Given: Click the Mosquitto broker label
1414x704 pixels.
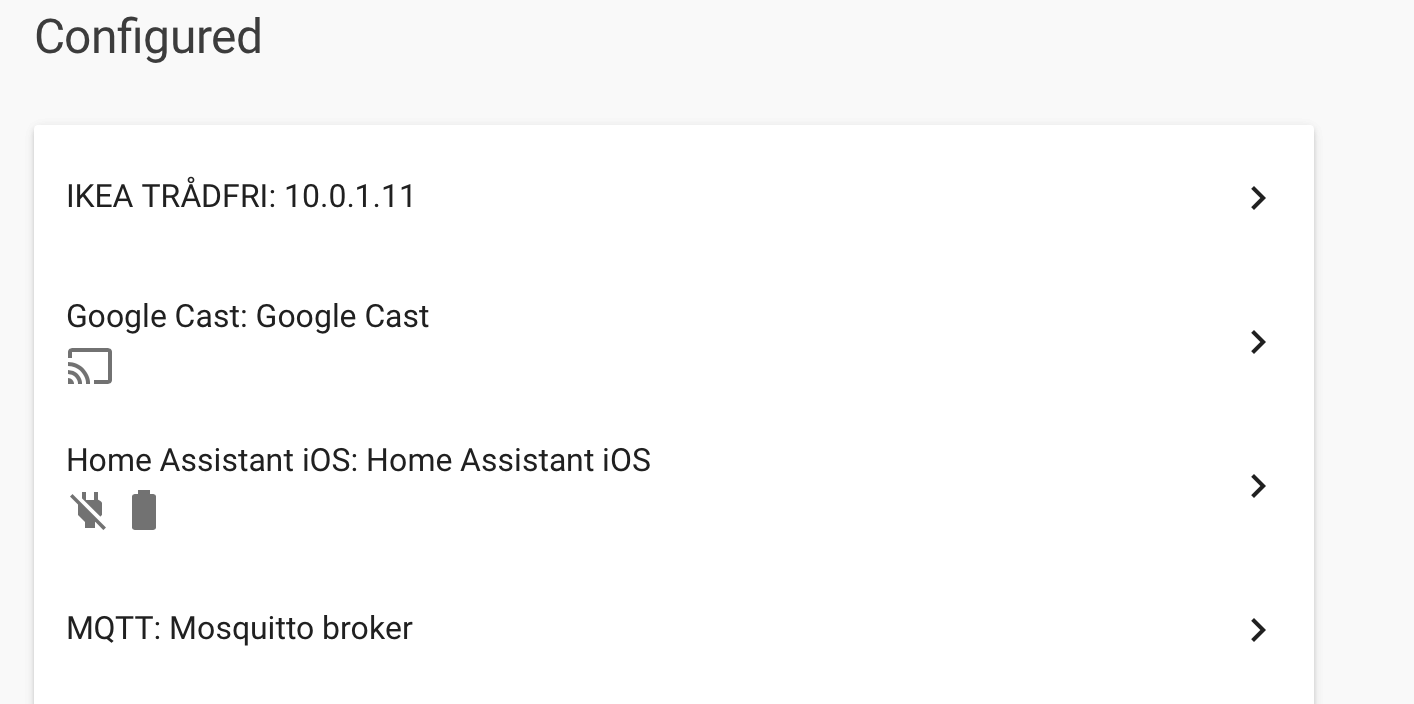Looking at the screenshot, I should [x=291, y=629].
